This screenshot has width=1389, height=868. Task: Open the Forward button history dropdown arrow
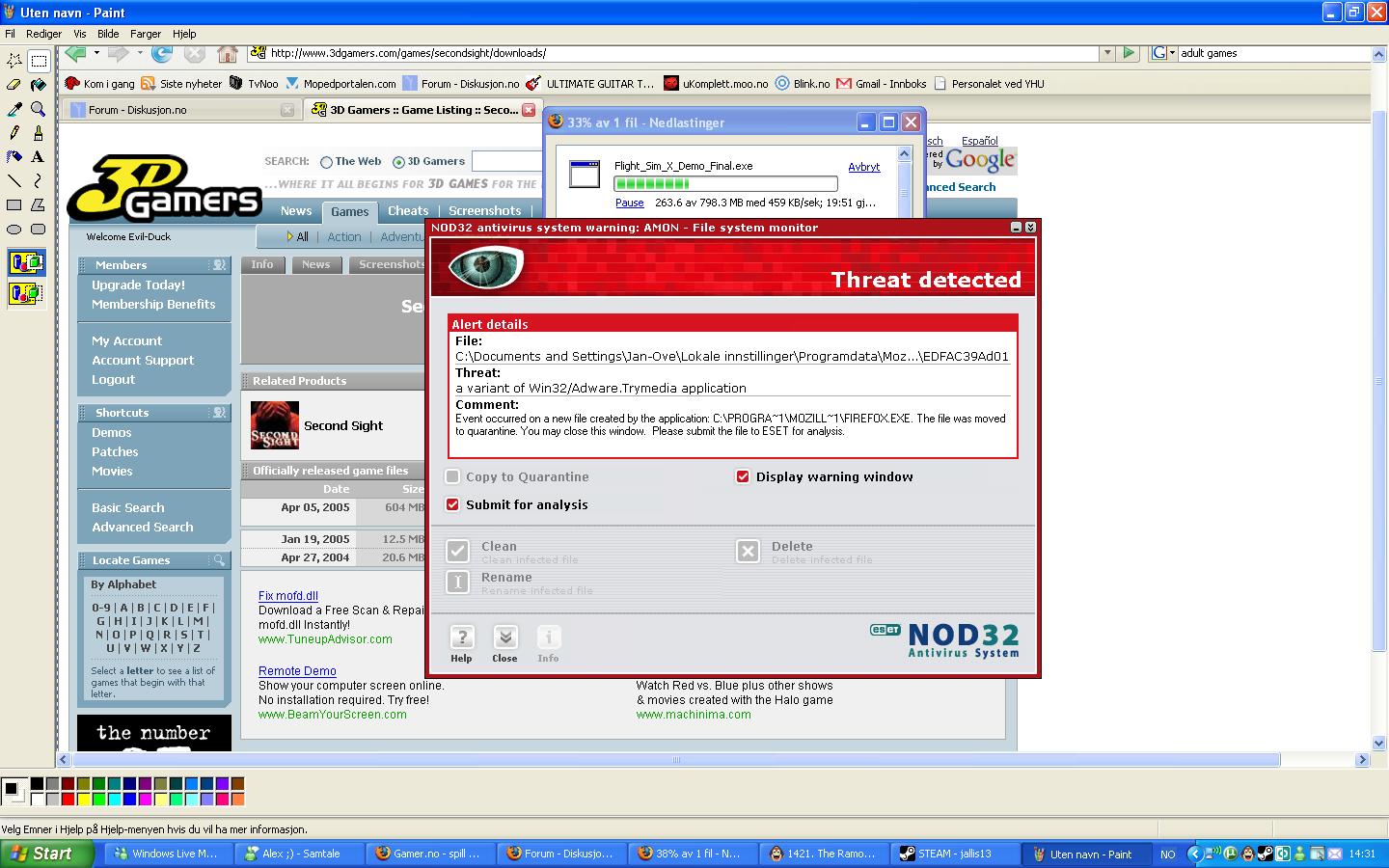point(140,53)
